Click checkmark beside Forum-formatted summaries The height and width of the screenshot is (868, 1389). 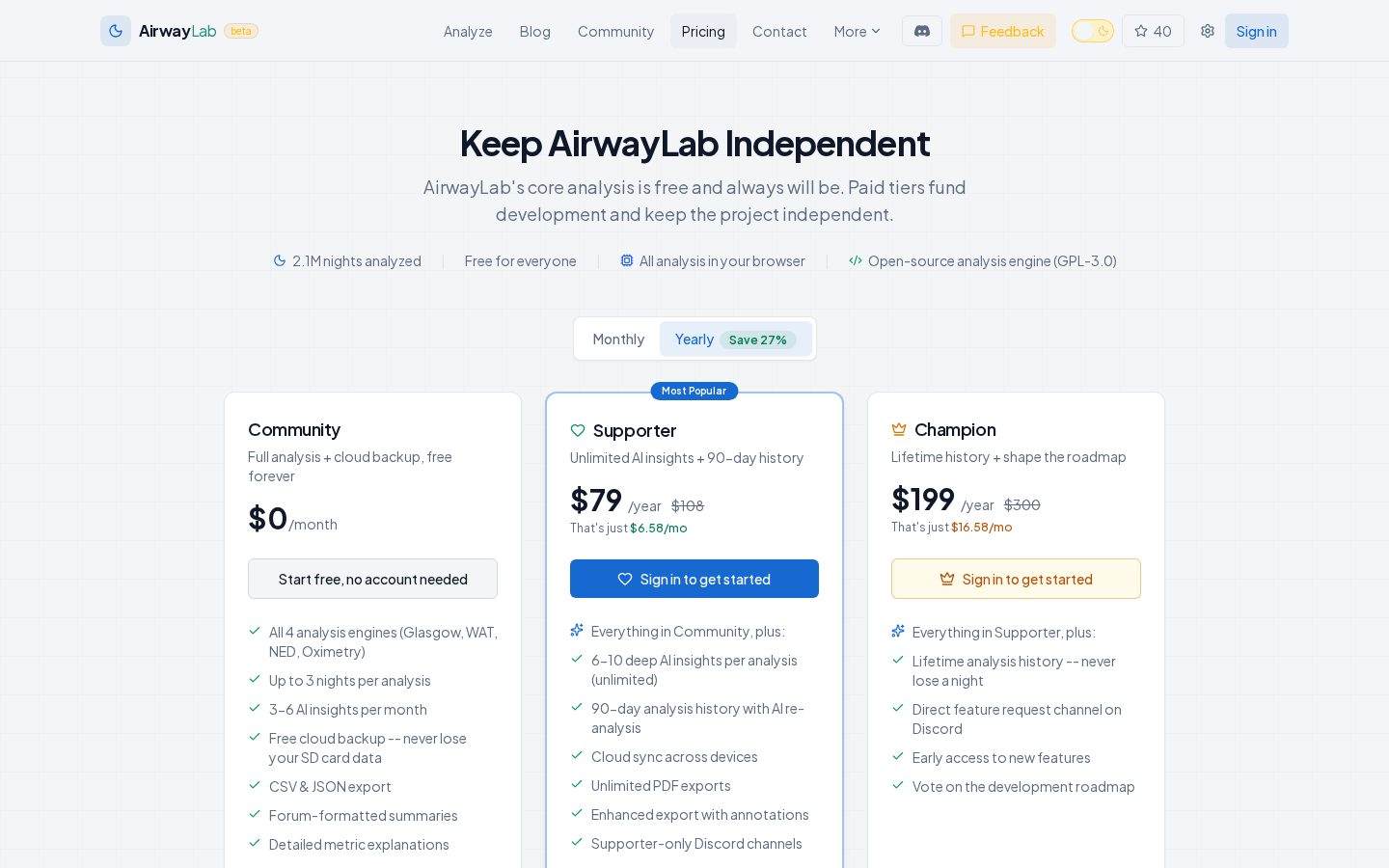[x=255, y=814]
